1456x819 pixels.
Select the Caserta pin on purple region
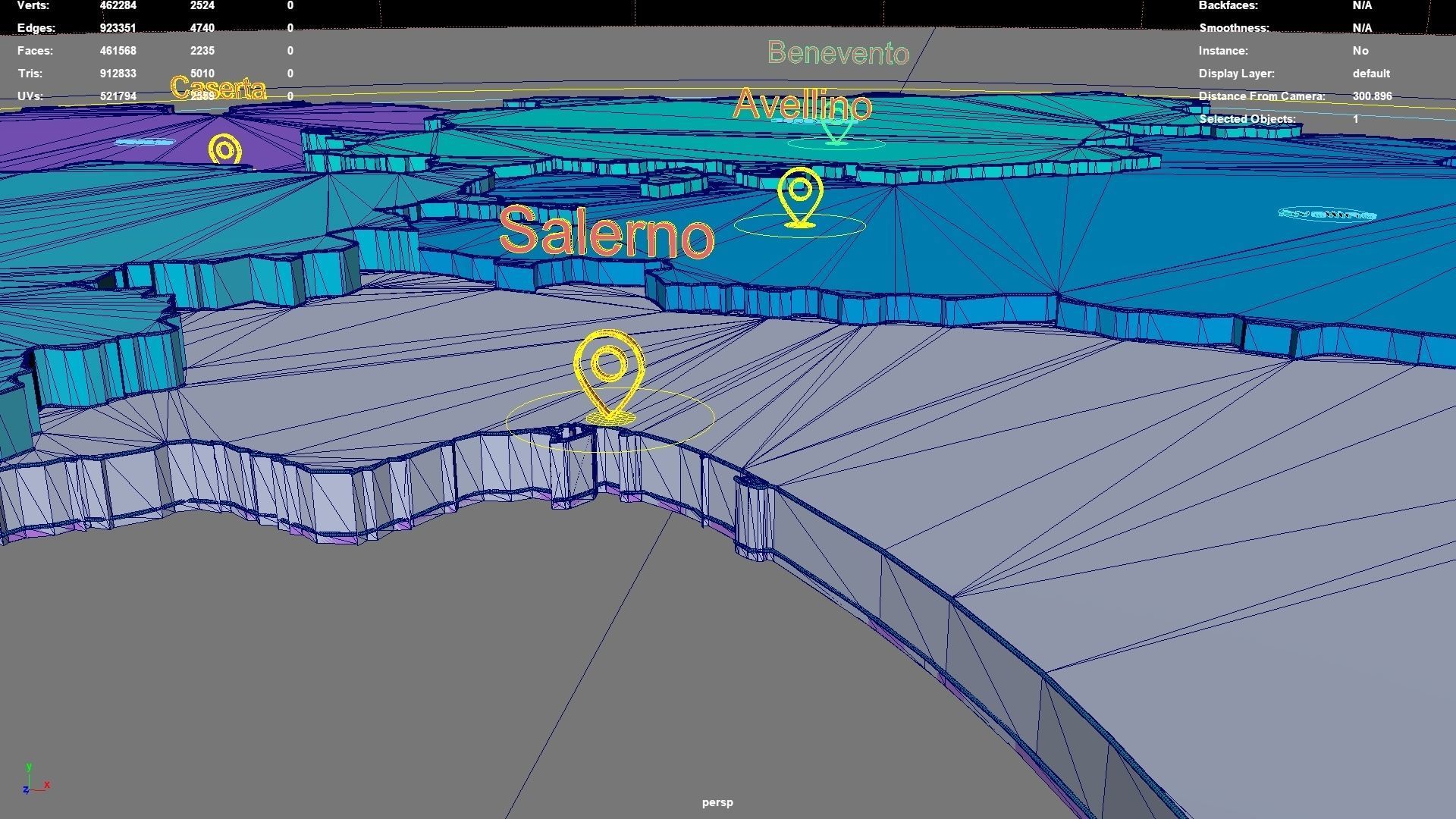(x=224, y=149)
